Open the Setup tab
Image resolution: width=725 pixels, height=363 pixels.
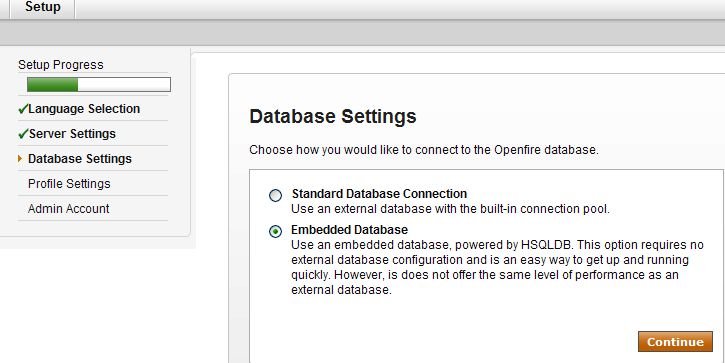(43, 8)
